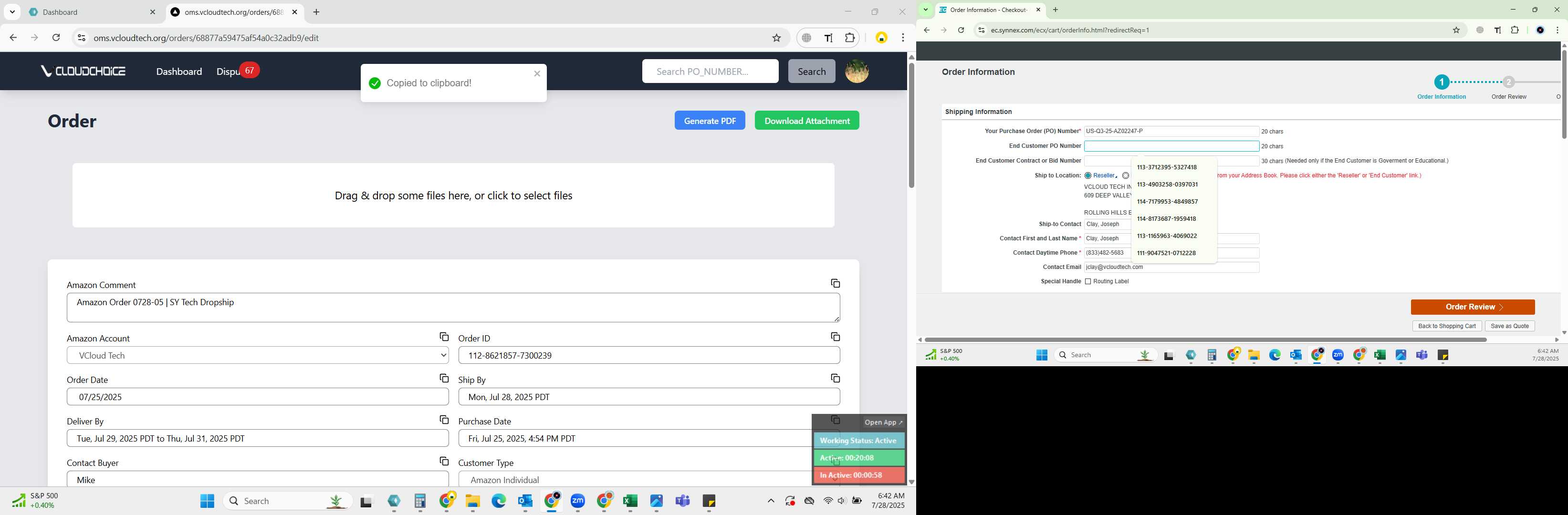1568x515 pixels.
Task: Tick the Routing Label checkbox
Action: pyautogui.click(x=1088, y=281)
